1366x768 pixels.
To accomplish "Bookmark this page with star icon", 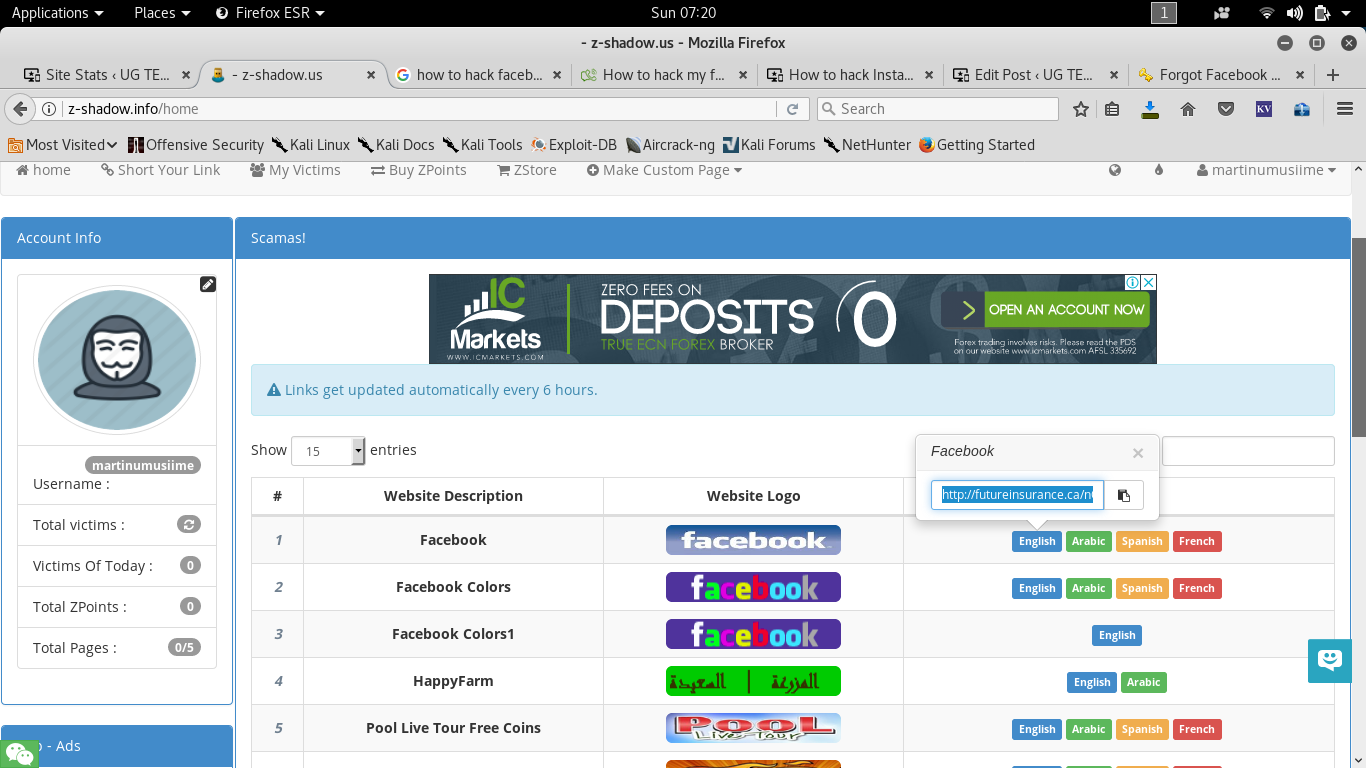I will [1081, 109].
